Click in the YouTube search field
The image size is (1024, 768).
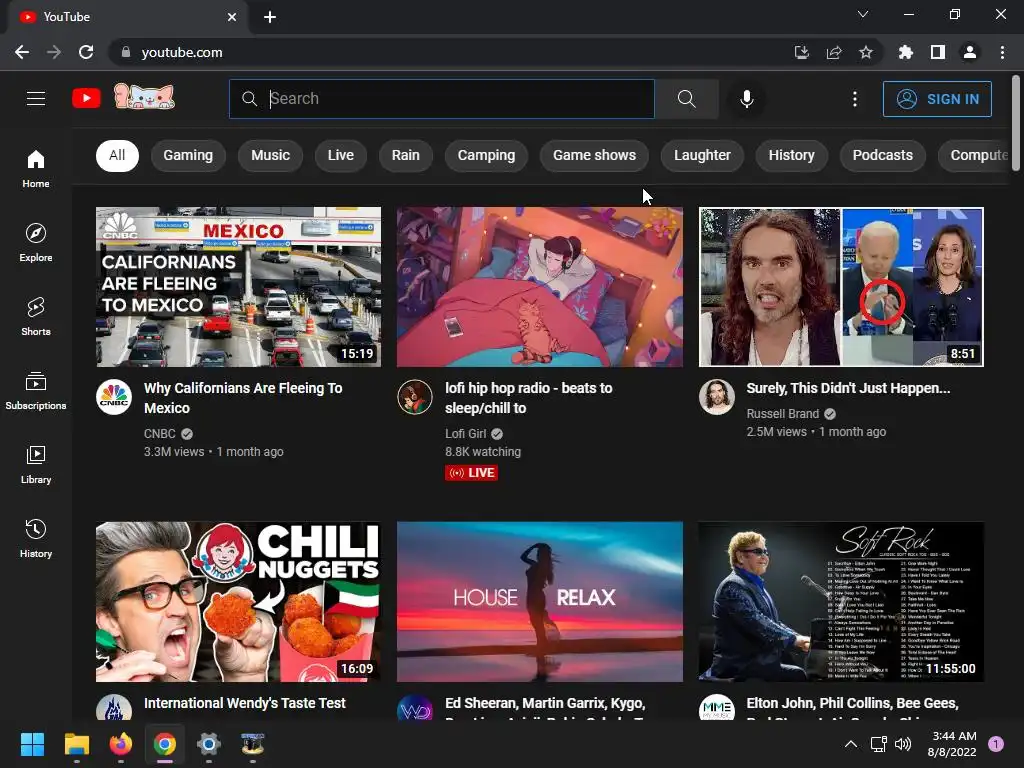(441, 99)
